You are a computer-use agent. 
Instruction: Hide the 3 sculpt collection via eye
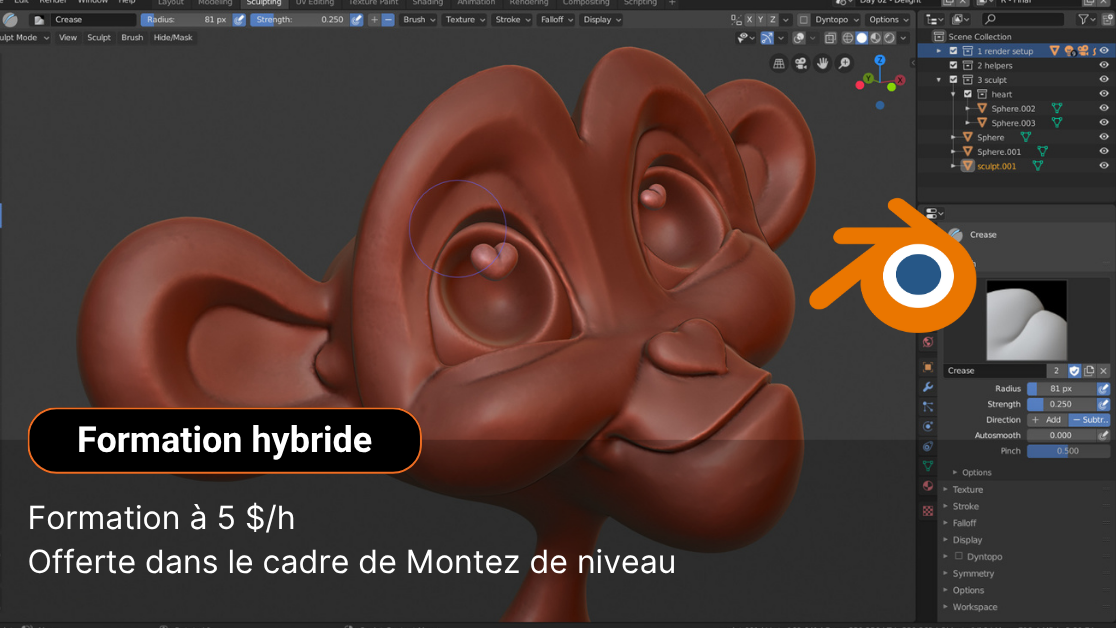pyautogui.click(x=1104, y=80)
